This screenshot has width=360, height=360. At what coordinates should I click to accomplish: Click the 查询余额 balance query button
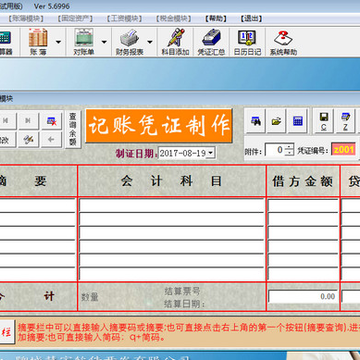pyautogui.click(x=73, y=129)
